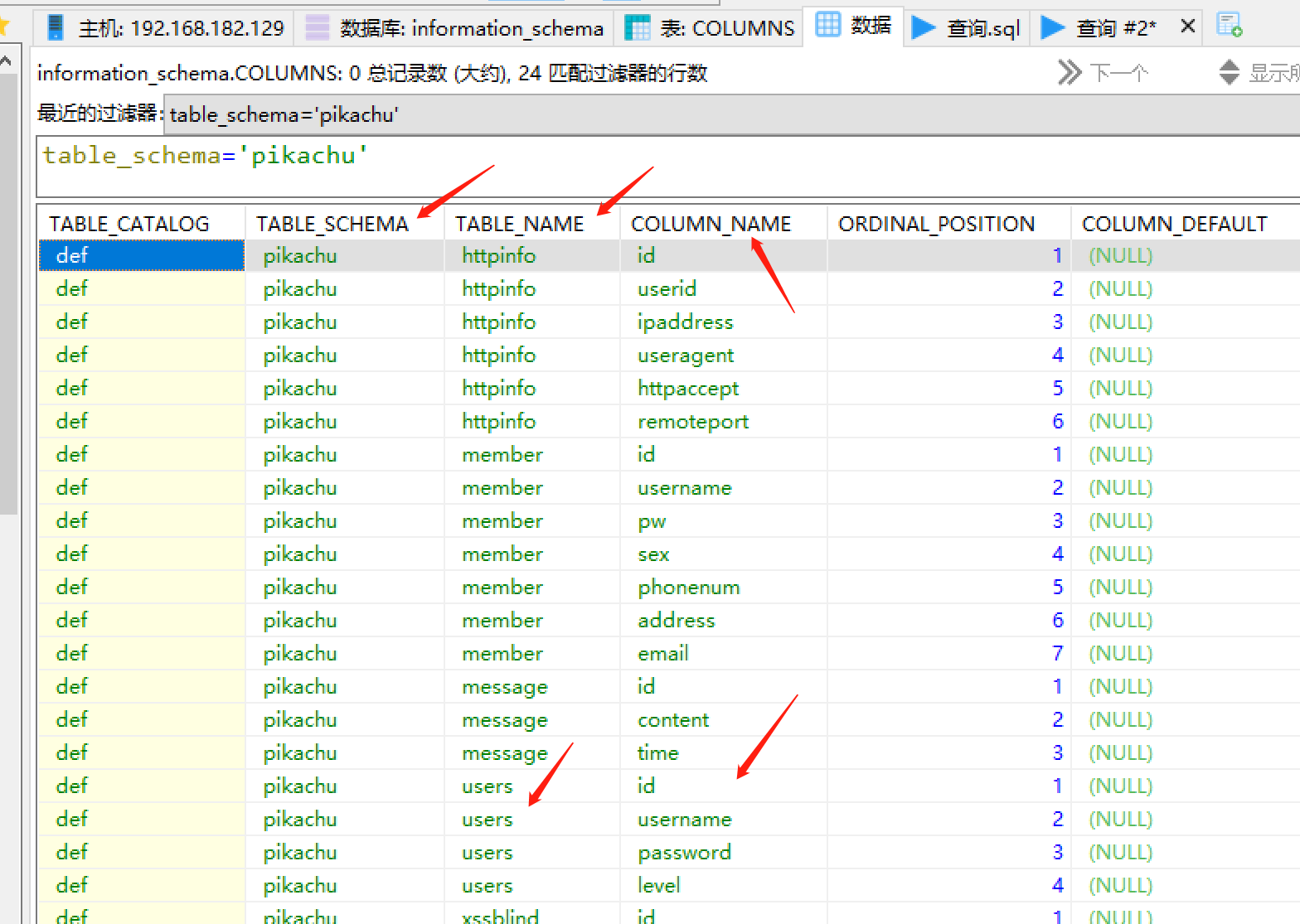Select the message table cell in content row
Screen dimensions: 1300x924
point(531,719)
